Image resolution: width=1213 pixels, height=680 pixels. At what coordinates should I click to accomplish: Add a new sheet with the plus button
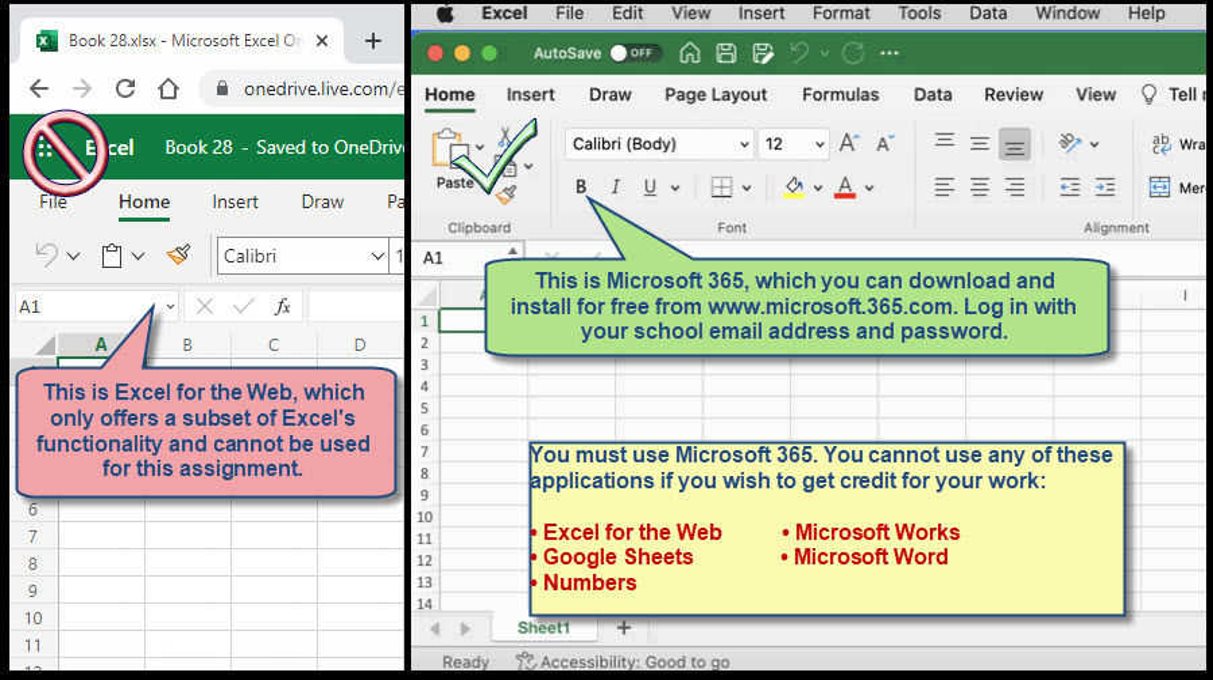click(x=624, y=628)
